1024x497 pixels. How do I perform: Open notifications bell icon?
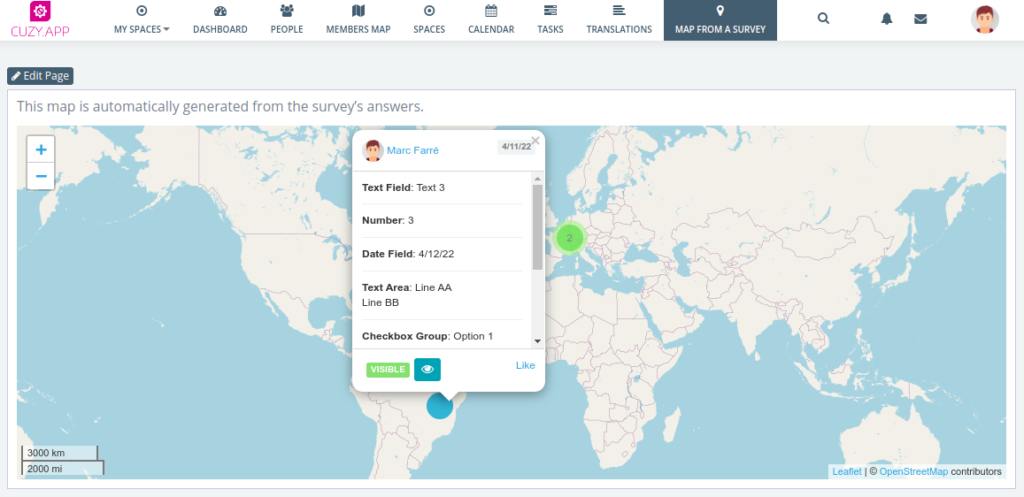[x=886, y=19]
